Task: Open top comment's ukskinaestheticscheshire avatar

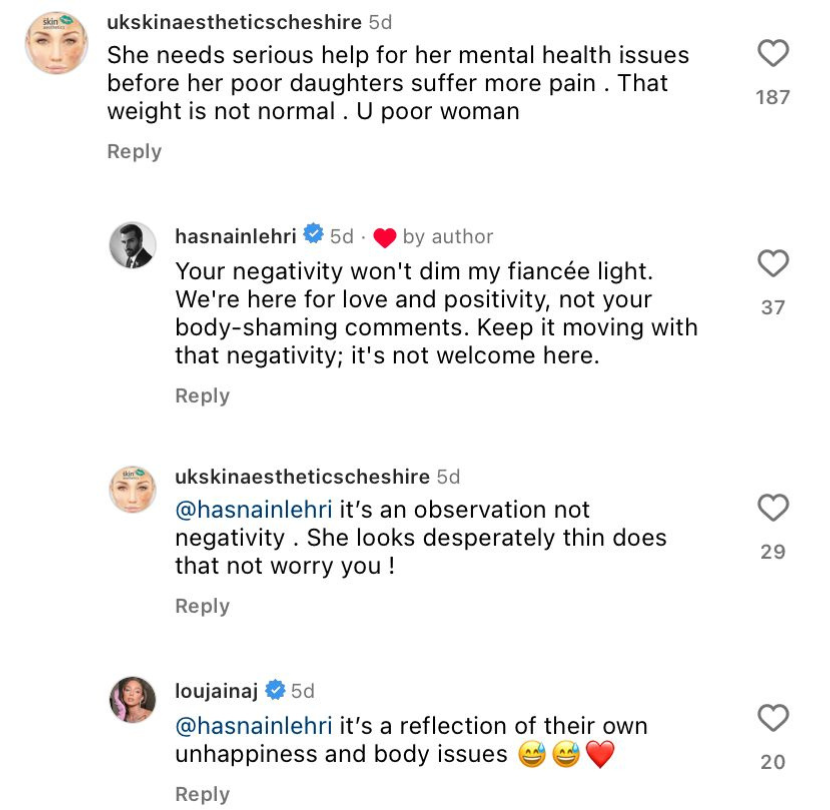Action: coord(57,43)
